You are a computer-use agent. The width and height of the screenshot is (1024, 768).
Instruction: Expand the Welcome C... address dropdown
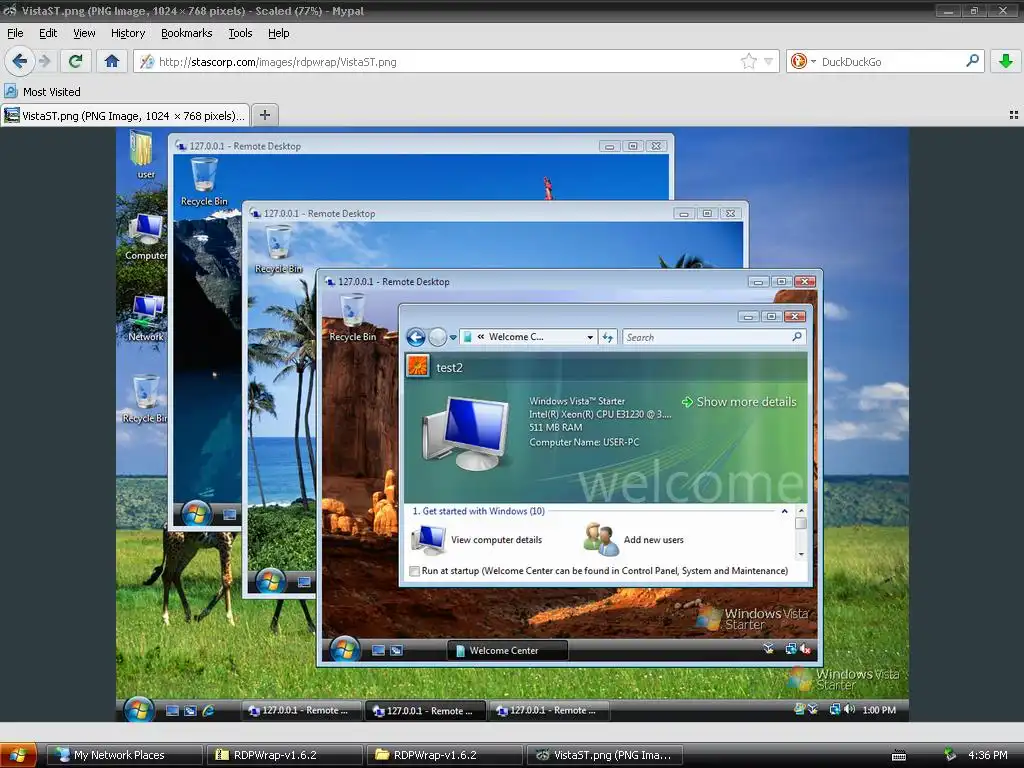(590, 337)
